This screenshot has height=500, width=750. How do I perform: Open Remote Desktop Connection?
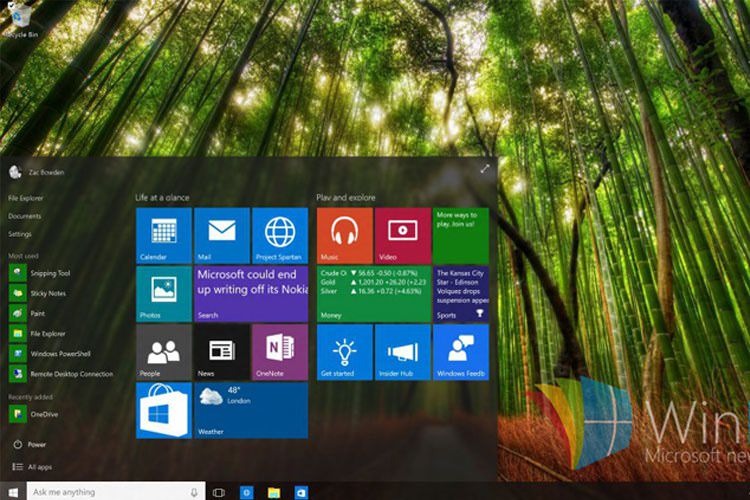click(x=61, y=374)
